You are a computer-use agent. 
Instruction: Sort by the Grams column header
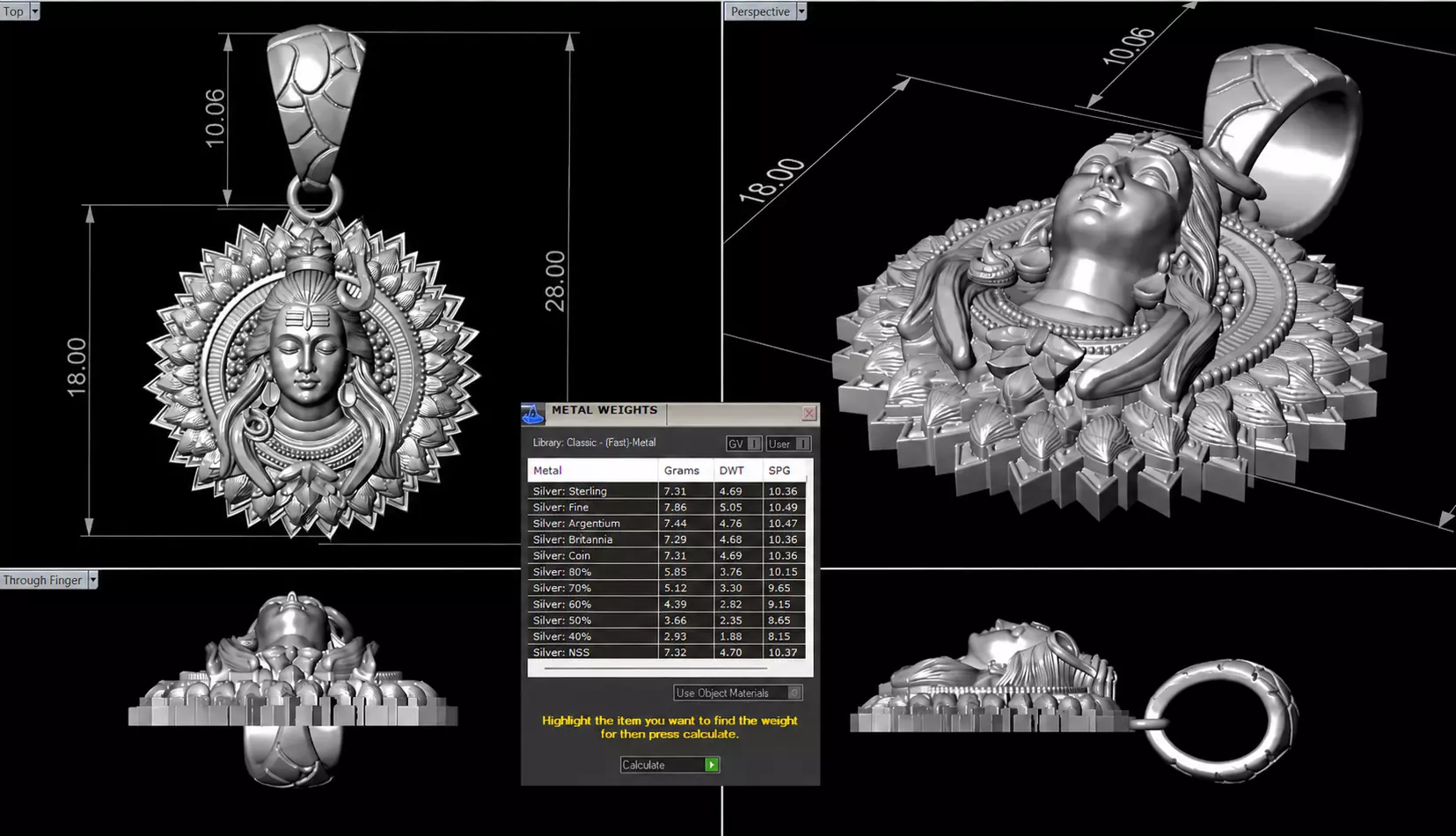tap(685, 470)
